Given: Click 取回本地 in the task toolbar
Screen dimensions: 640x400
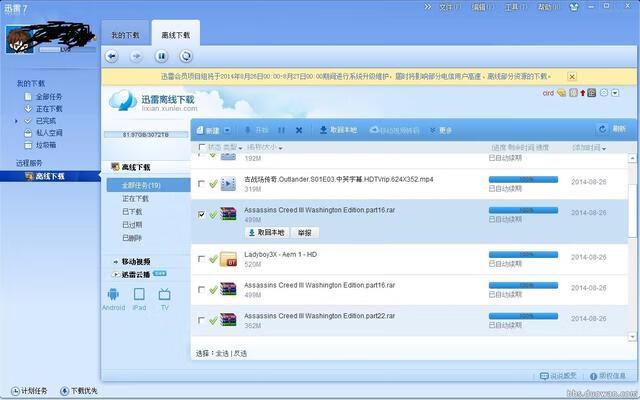Looking at the screenshot, I should coord(338,130).
